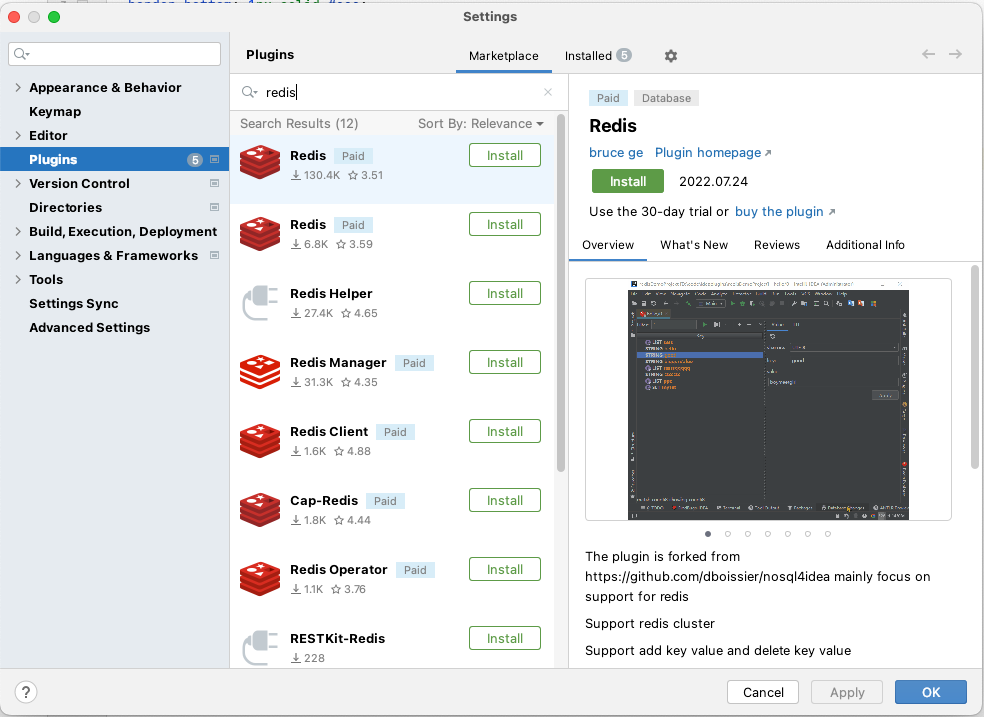Click the Cancel button
This screenshot has height=717, width=984.
coord(762,692)
